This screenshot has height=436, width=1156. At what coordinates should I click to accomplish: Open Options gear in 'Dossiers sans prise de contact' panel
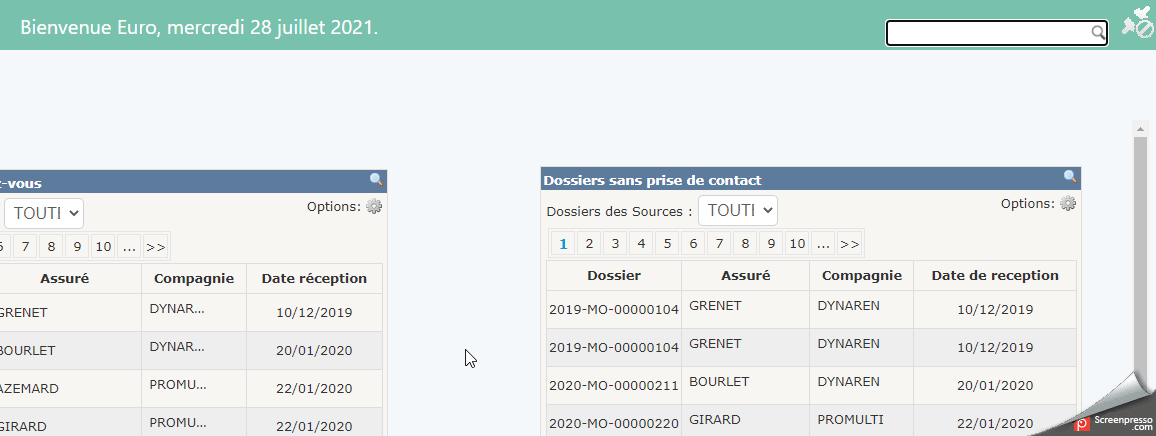pos(1068,204)
